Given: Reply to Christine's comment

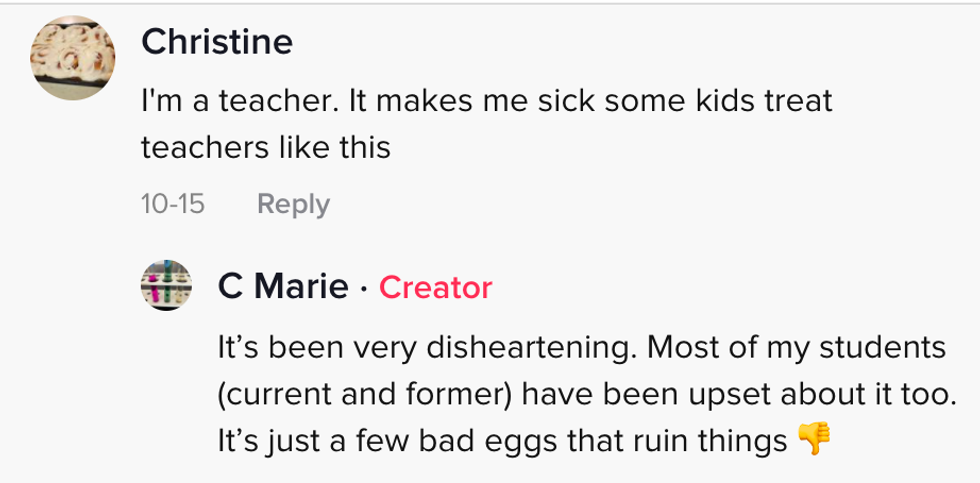Looking at the screenshot, I should coord(293,204).
